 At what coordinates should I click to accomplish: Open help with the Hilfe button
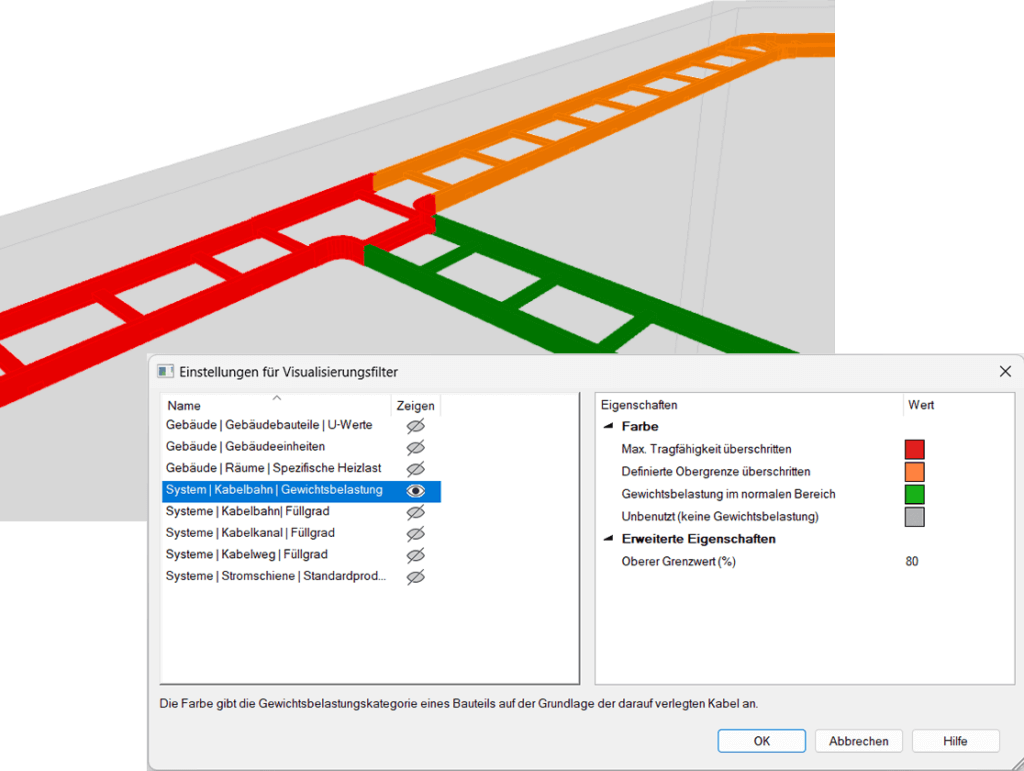click(954, 741)
